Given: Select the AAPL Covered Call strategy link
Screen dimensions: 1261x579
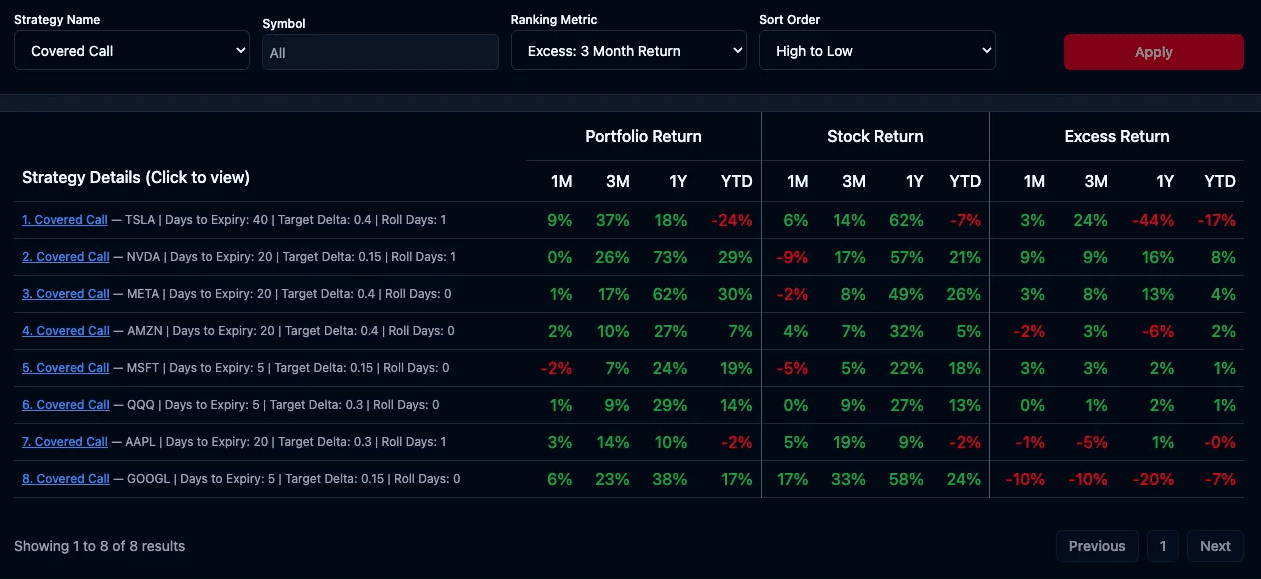Looking at the screenshot, I should pyautogui.click(x=66, y=442).
